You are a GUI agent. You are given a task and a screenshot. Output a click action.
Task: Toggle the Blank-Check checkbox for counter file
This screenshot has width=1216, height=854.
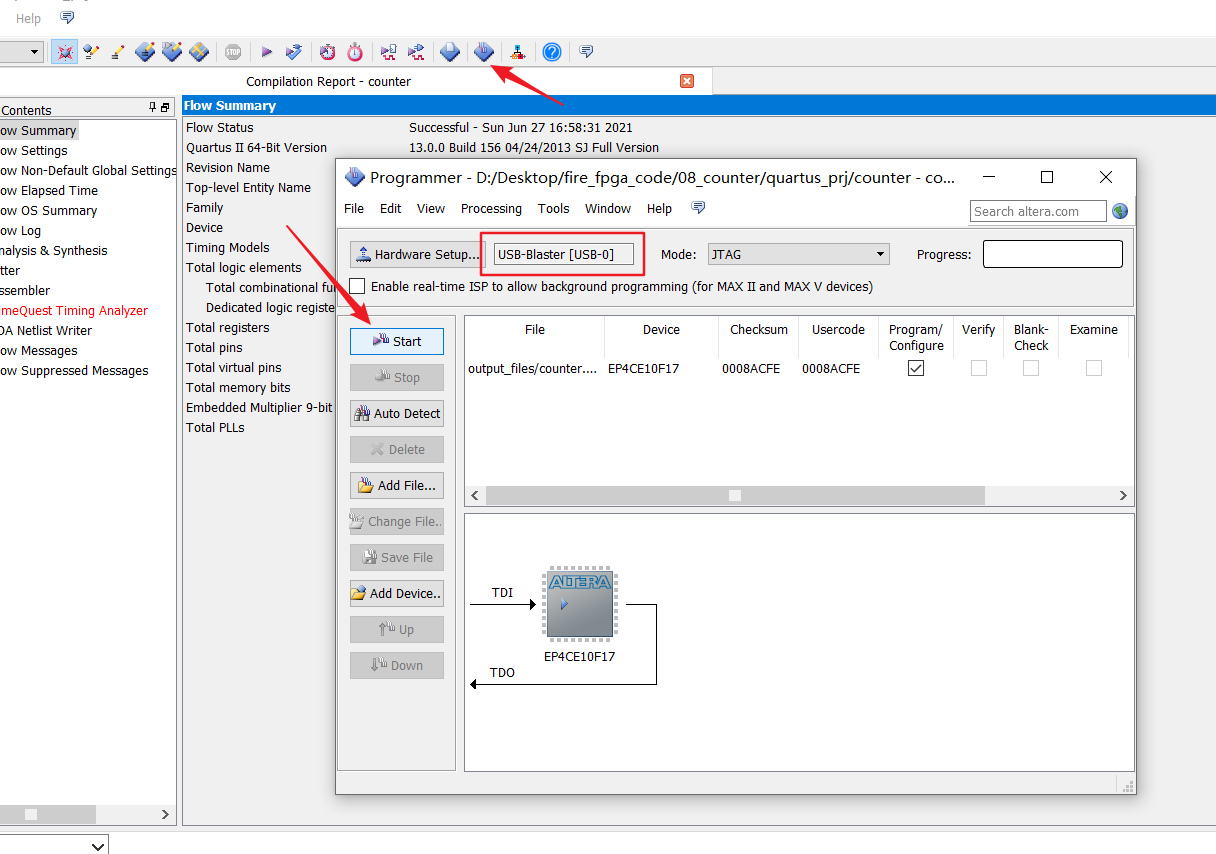pyautogui.click(x=1031, y=368)
